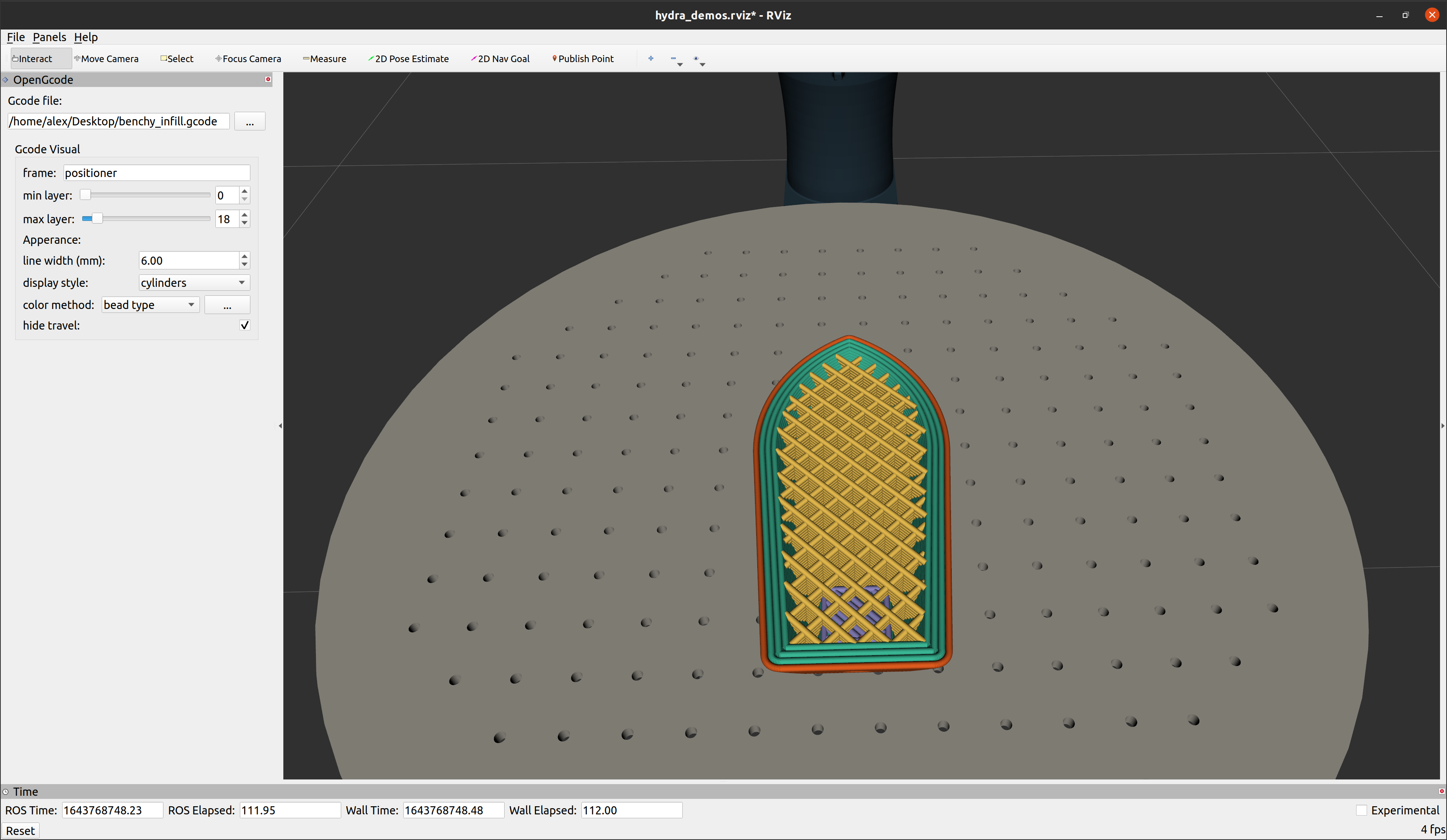Pick the Measure tool
The width and height of the screenshot is (1447, 840).
click(x=324, y=59)
